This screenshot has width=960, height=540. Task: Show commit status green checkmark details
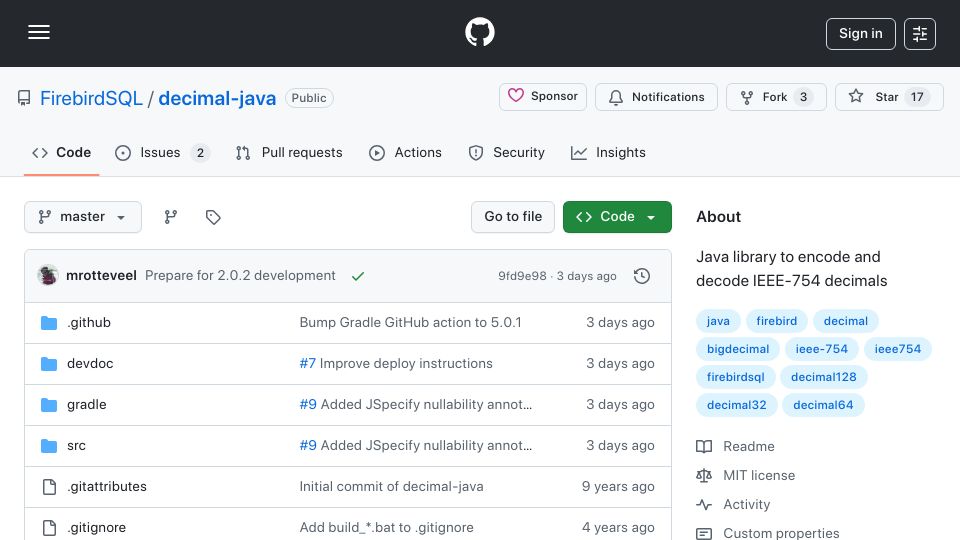(x=358, y=276)
